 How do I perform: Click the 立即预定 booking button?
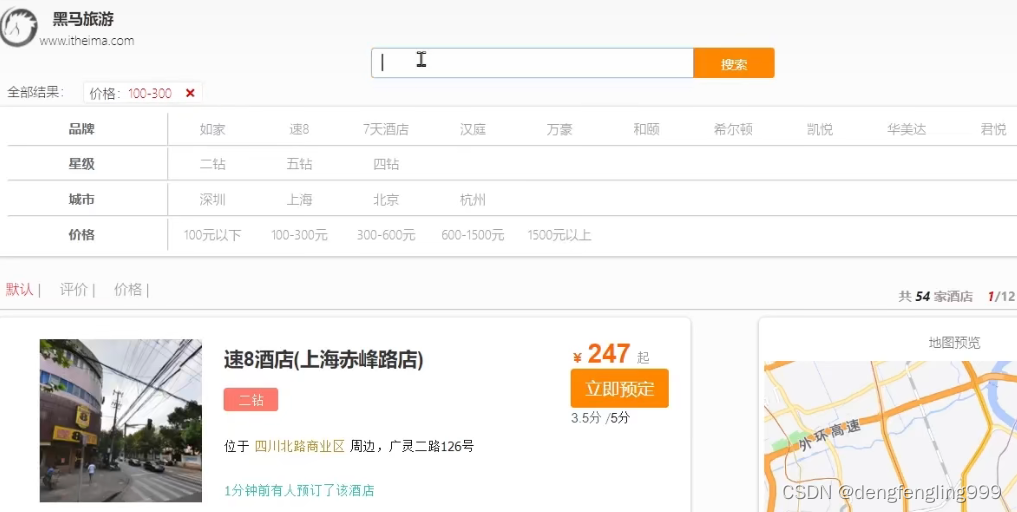click(x=619, y=389)
